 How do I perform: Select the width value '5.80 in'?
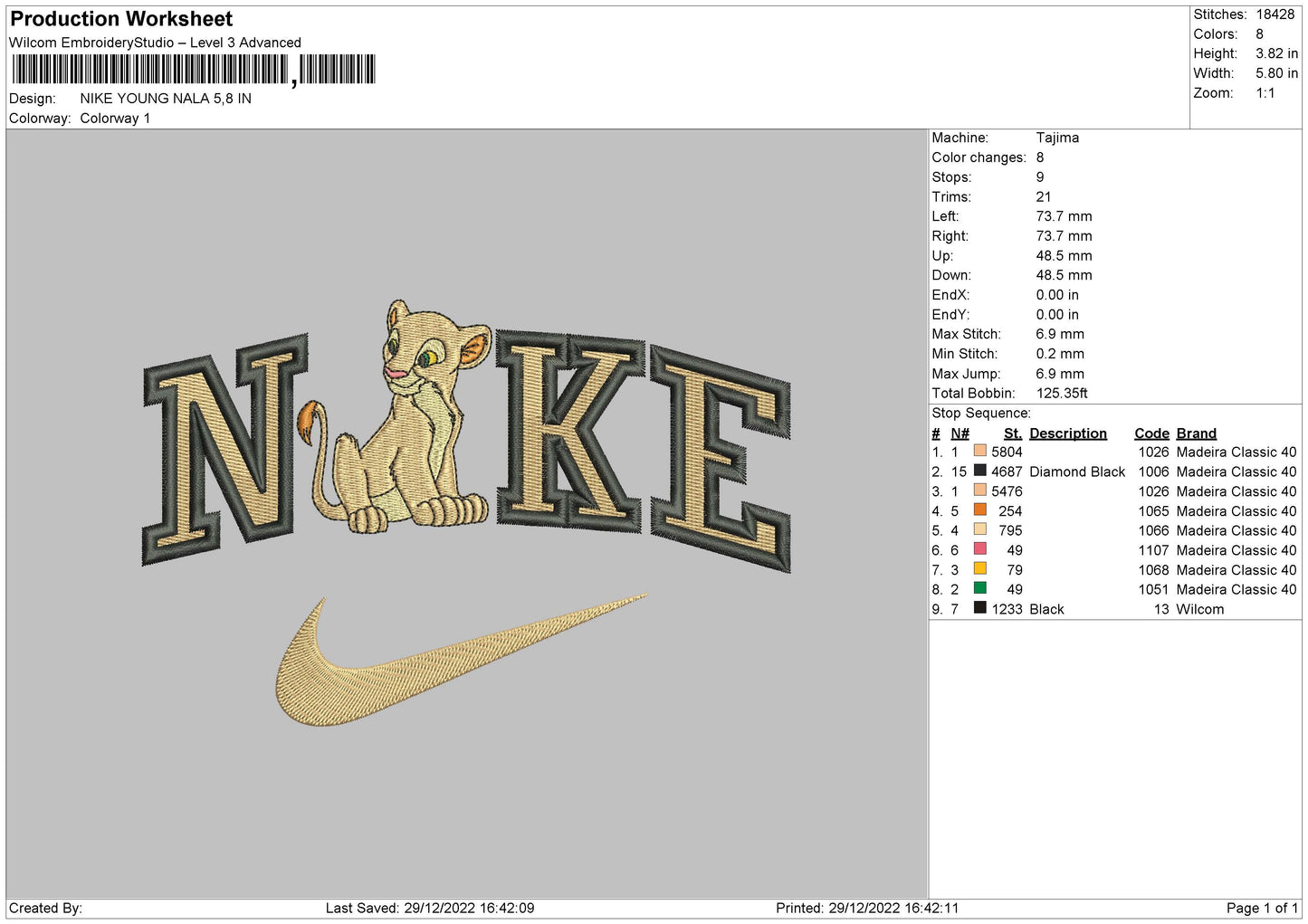tap(1276, 73)
